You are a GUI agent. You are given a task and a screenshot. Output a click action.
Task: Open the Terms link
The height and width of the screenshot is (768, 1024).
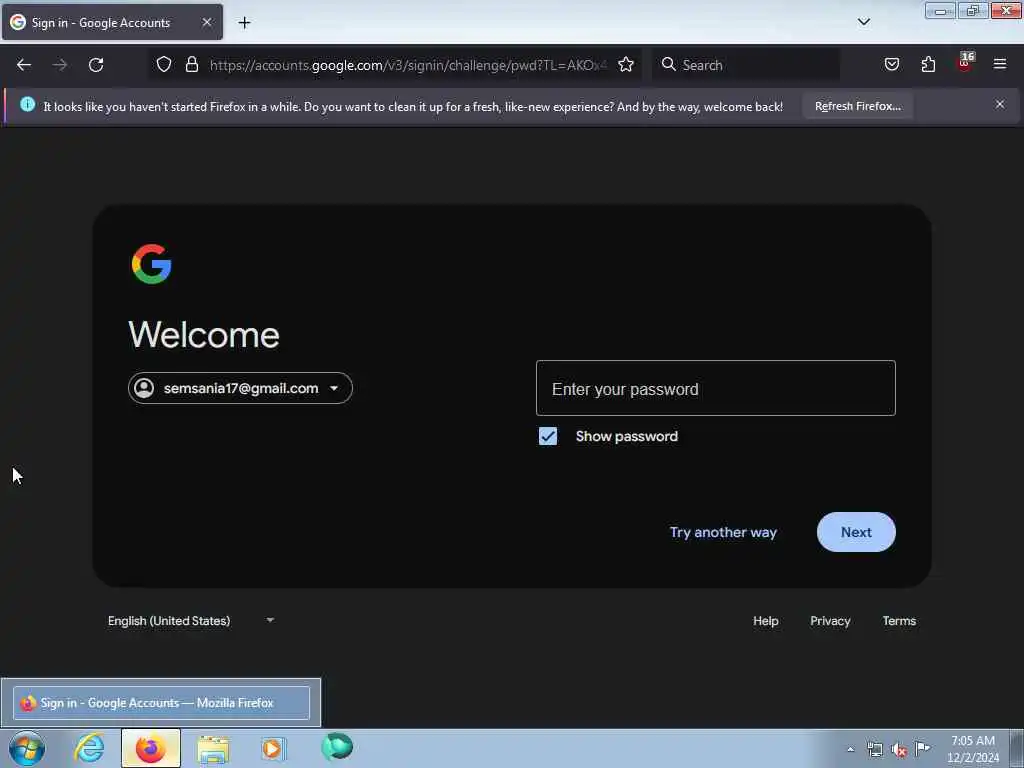899,621
